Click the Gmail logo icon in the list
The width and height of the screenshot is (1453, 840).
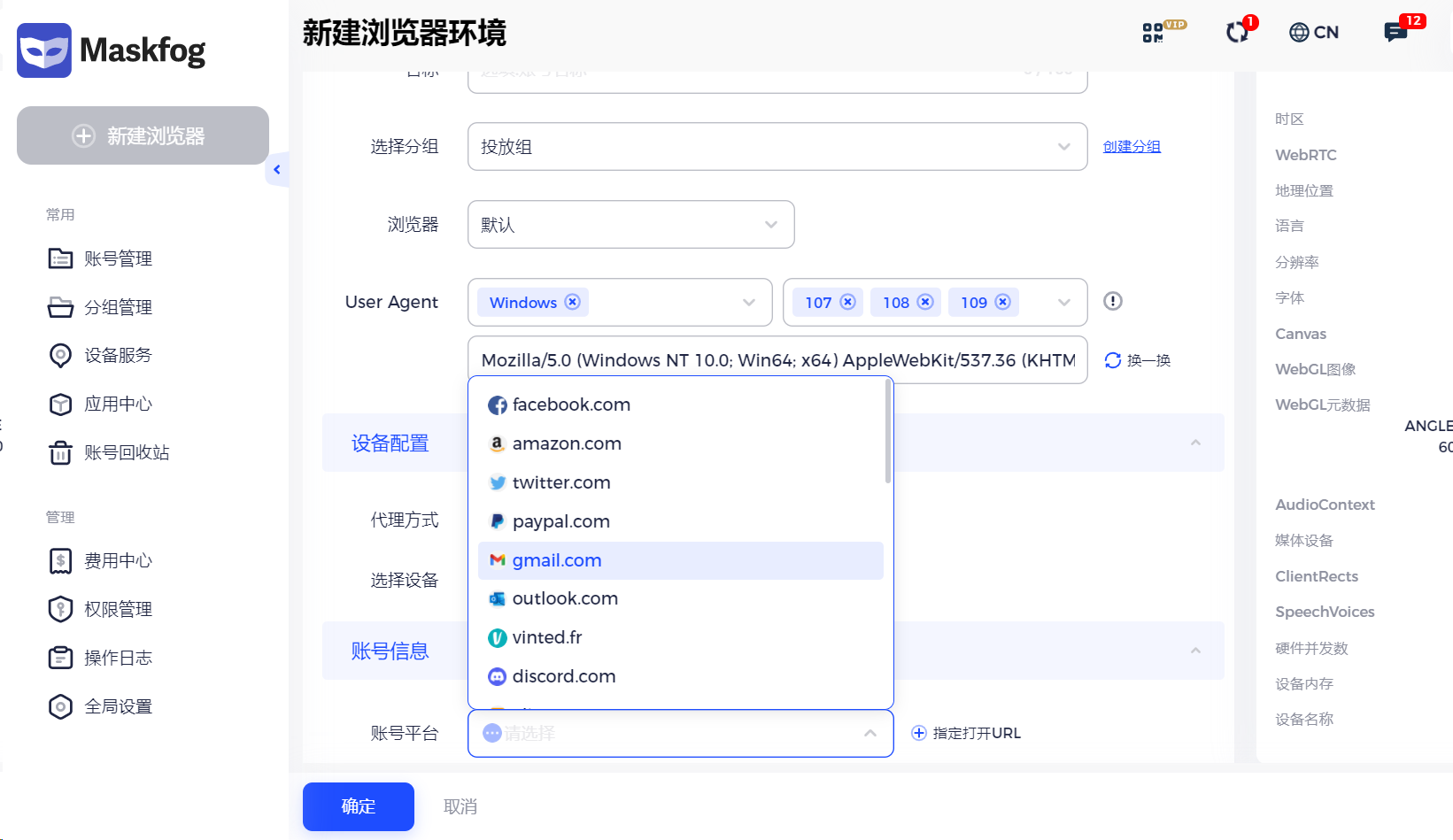click(498, 560)
